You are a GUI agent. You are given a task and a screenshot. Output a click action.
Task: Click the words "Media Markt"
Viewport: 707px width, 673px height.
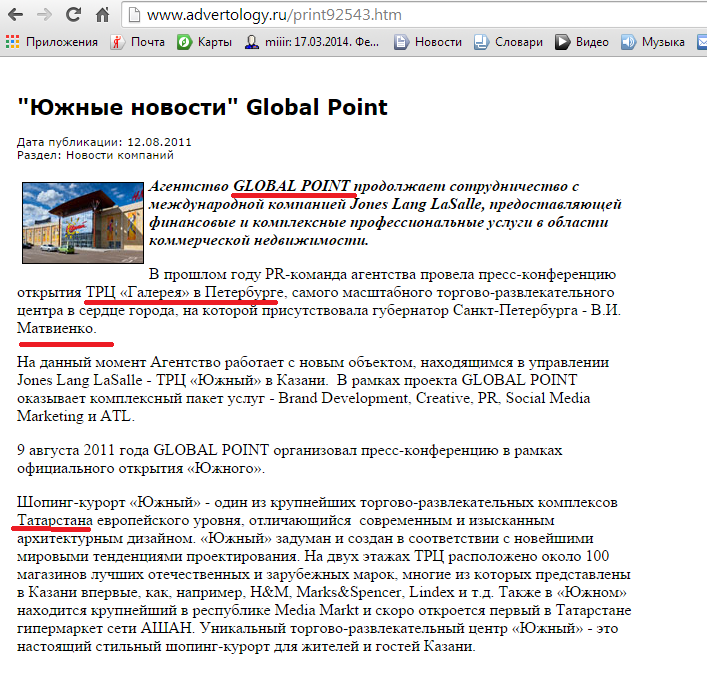click(317, 610)
